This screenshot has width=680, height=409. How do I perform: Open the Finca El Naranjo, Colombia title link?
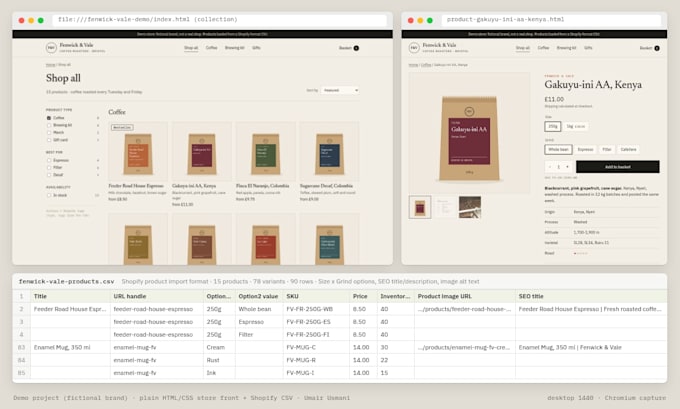tap(262, 186)
